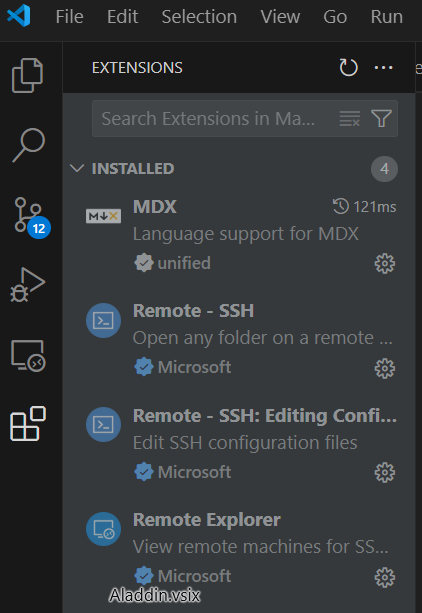Screen dimensions: 422x613
Task: Click Microsoft publisher under Remote - SSH
Action: pos(194,367)
